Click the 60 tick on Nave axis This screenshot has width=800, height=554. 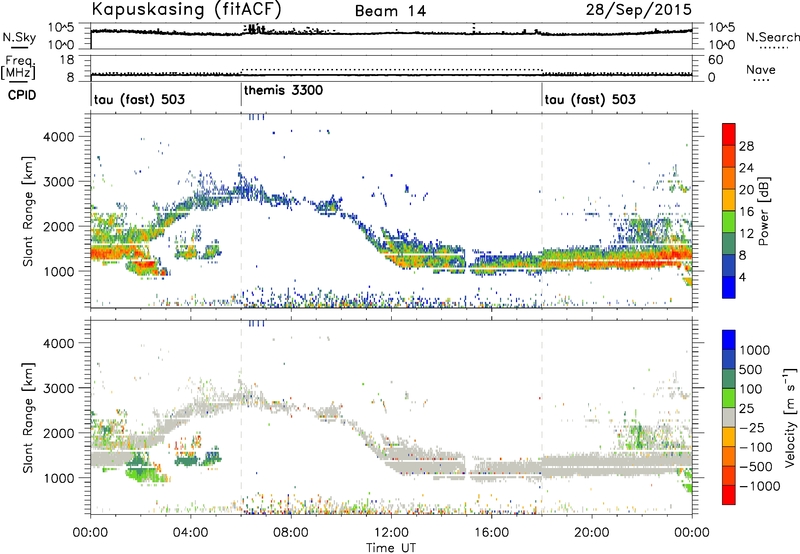(715, 60)
